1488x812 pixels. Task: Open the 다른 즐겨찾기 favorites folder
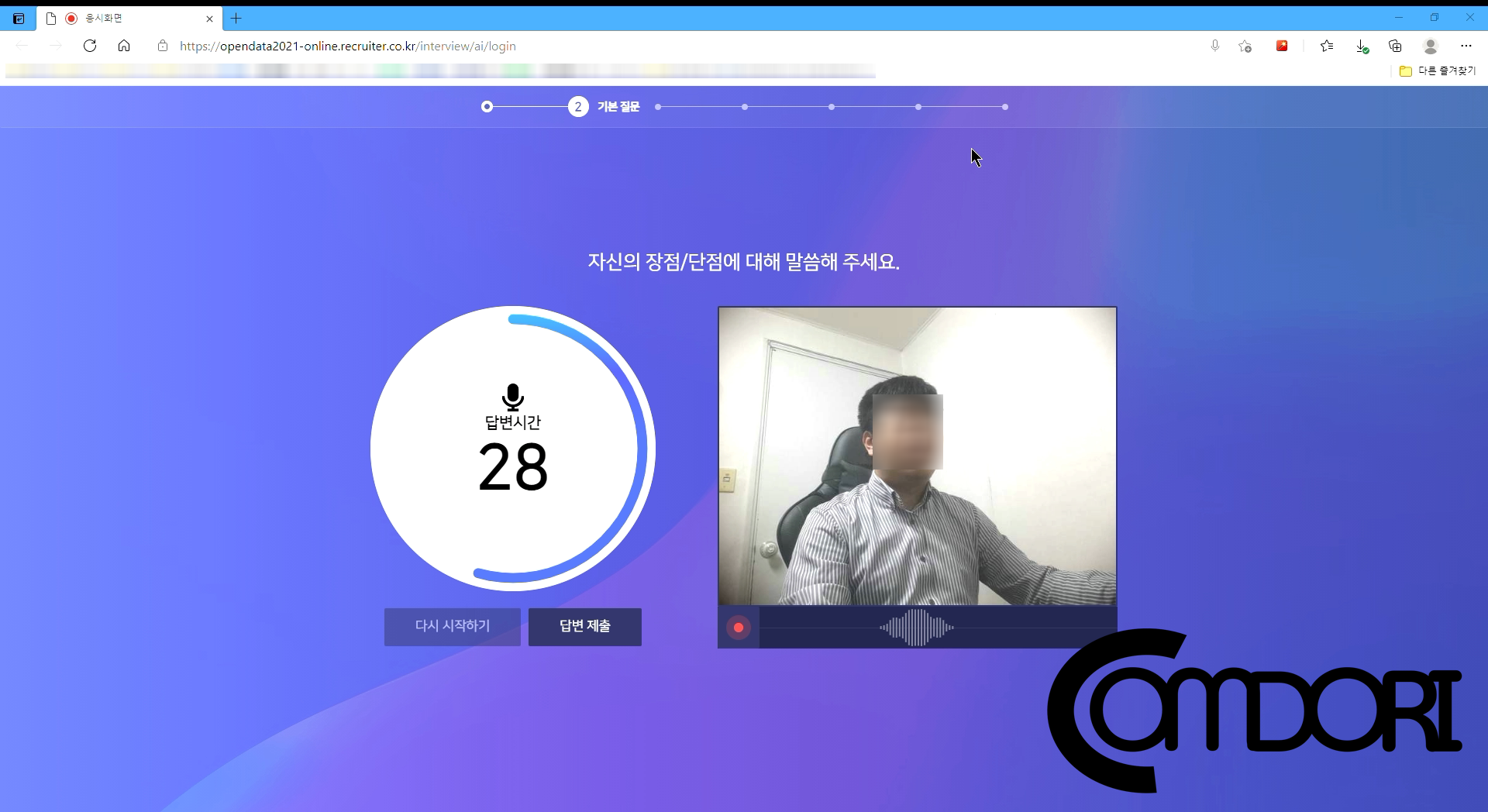click(x=1438, y=71)
